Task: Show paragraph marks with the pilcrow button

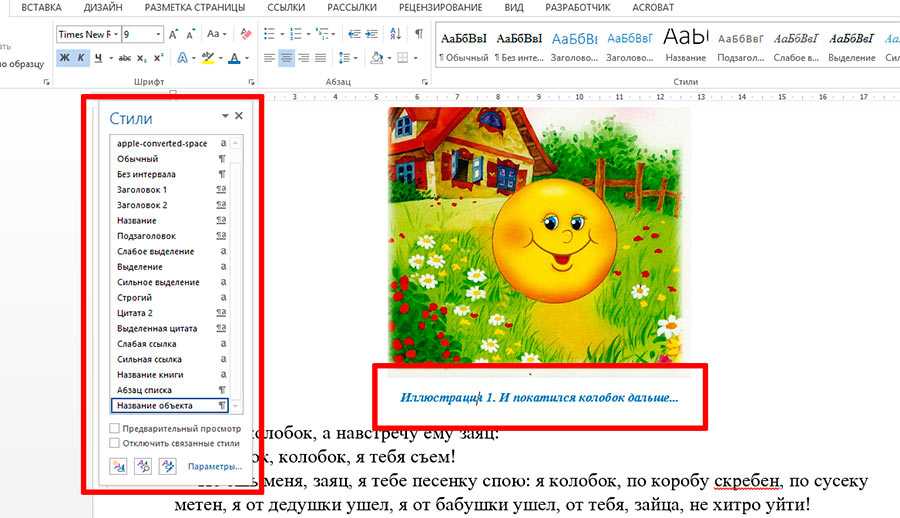Action: click(418, 34)
